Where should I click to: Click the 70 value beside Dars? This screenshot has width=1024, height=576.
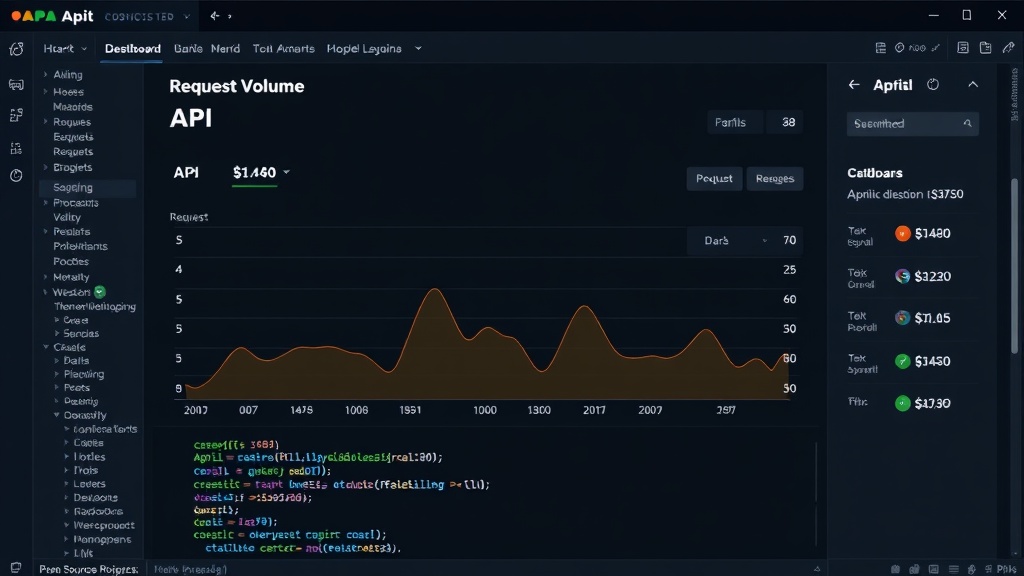coord(789,240)
